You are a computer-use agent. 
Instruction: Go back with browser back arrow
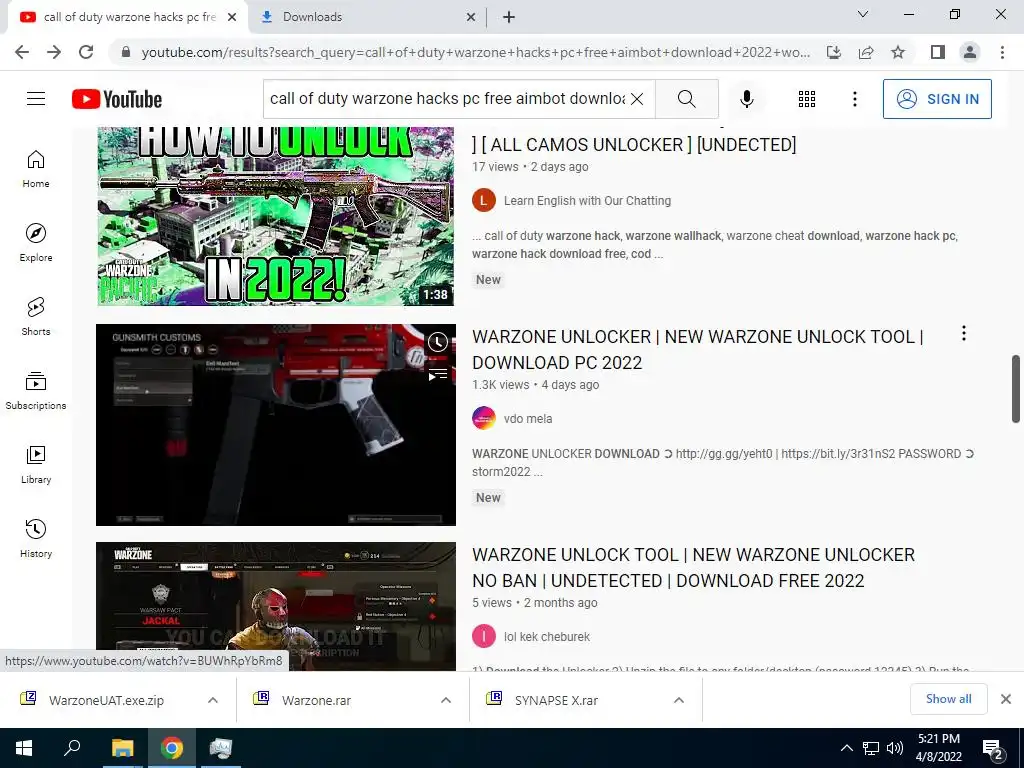click(22, 52)
